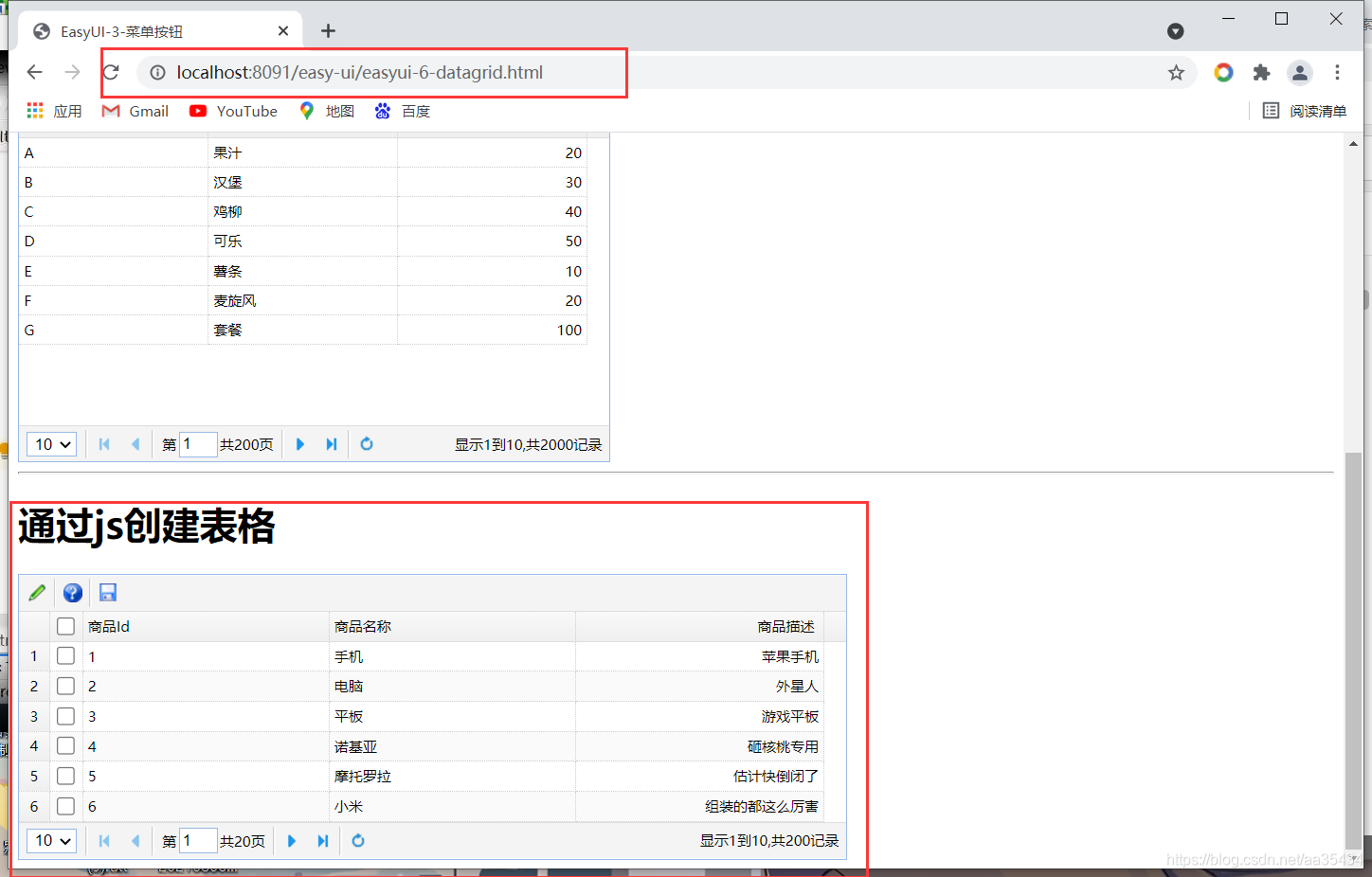Open a new browser tab

[328, 31]
